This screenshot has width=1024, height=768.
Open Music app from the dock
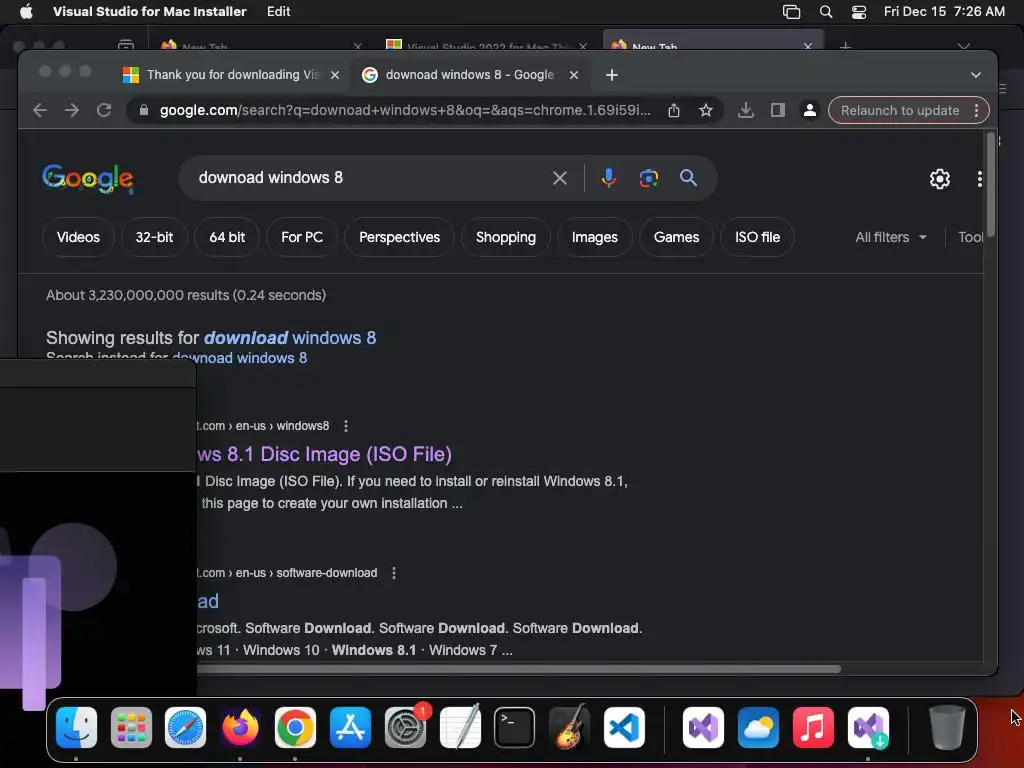[813, 728]
